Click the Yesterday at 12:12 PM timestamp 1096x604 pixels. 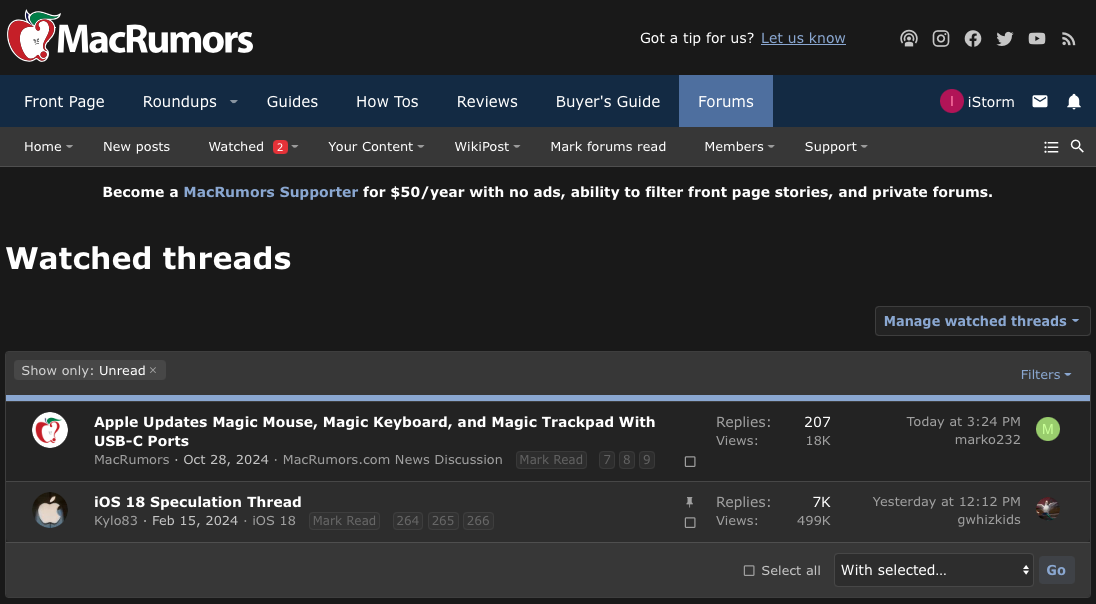[x=946, y=501]
